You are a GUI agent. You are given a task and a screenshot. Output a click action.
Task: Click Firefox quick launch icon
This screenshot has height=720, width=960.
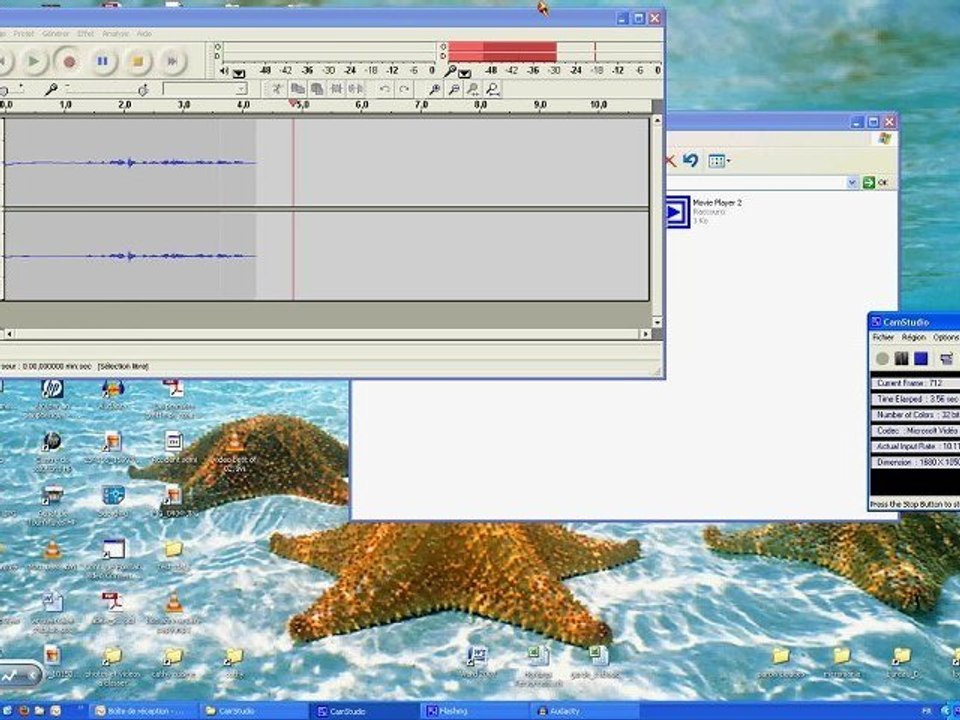tap(23, 711)
